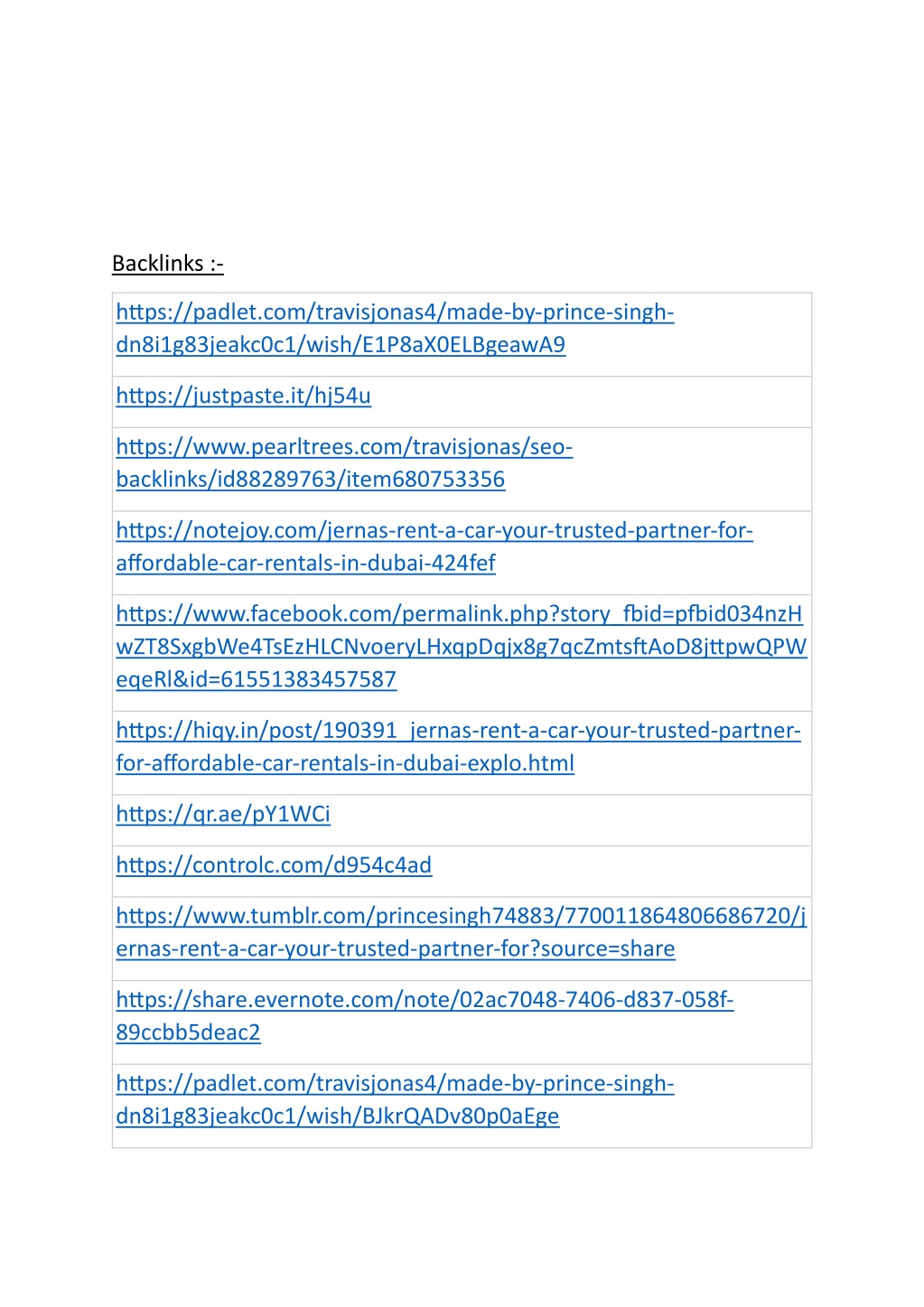Click the 'ernas-rent-a-car-your-trusted-partner-for?source=share' text
Image resolution: width=924 pixels, height=1307 pixels.
[396, 948]
